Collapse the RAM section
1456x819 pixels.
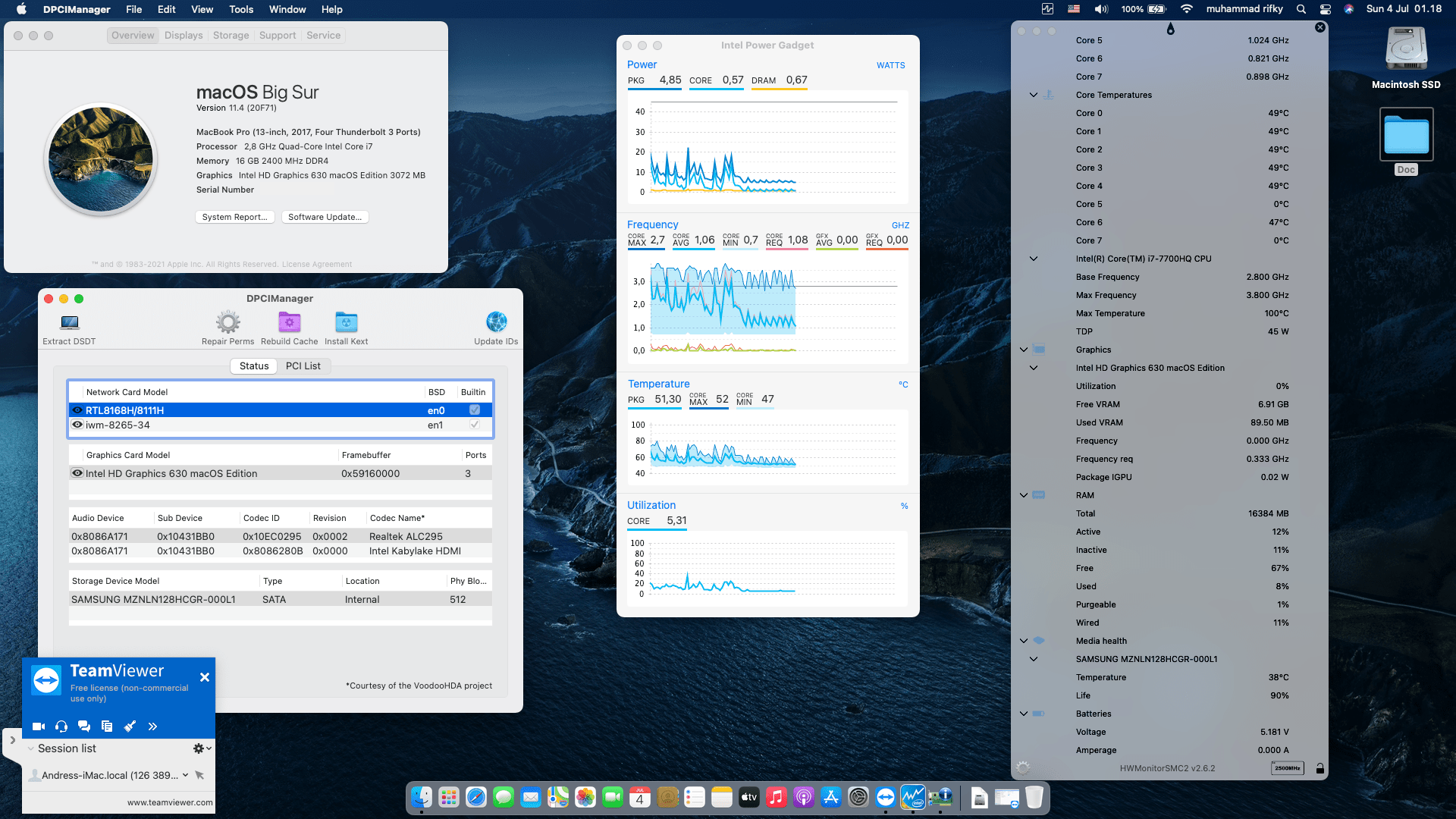tap(1024, 495)
